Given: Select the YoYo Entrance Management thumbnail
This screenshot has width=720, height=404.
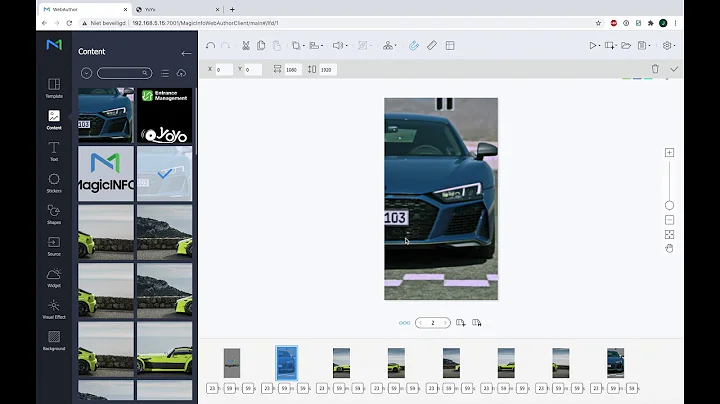Looking at the screenshot, I should point(164,115).
